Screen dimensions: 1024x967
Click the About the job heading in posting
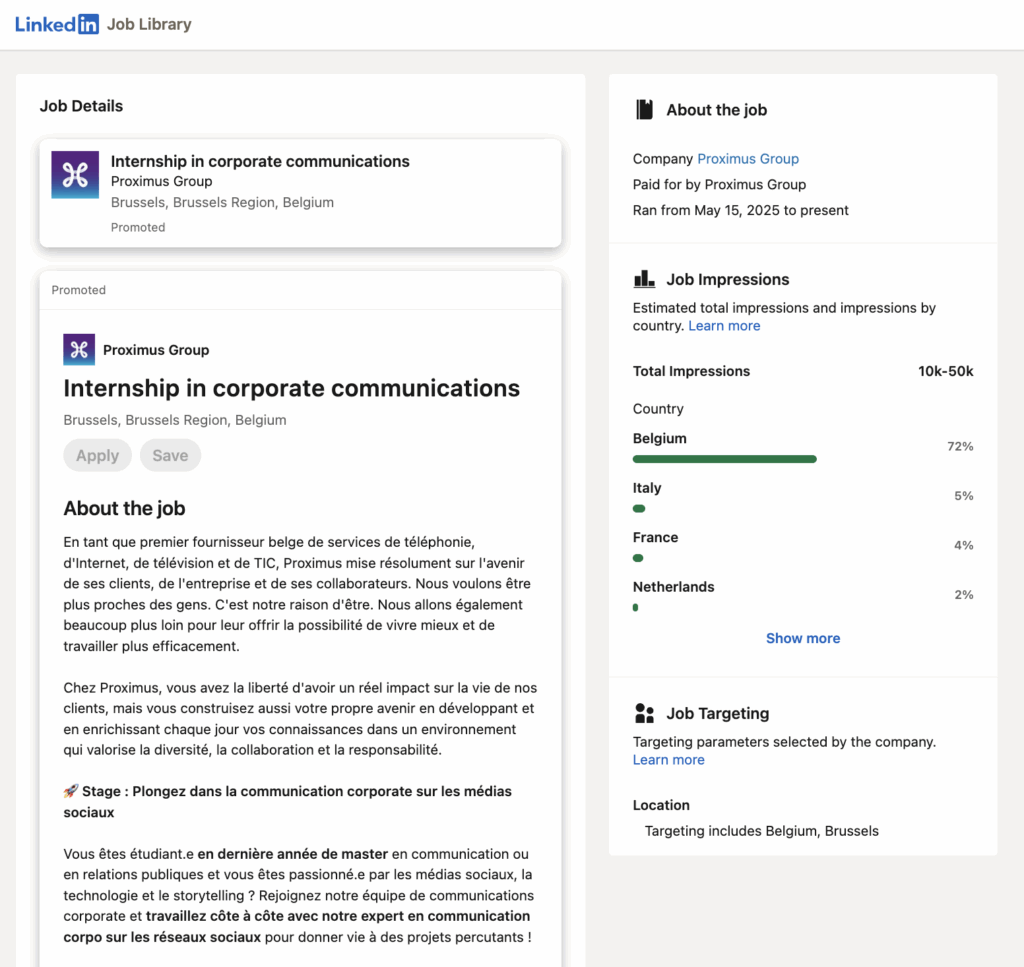[124, 508]
